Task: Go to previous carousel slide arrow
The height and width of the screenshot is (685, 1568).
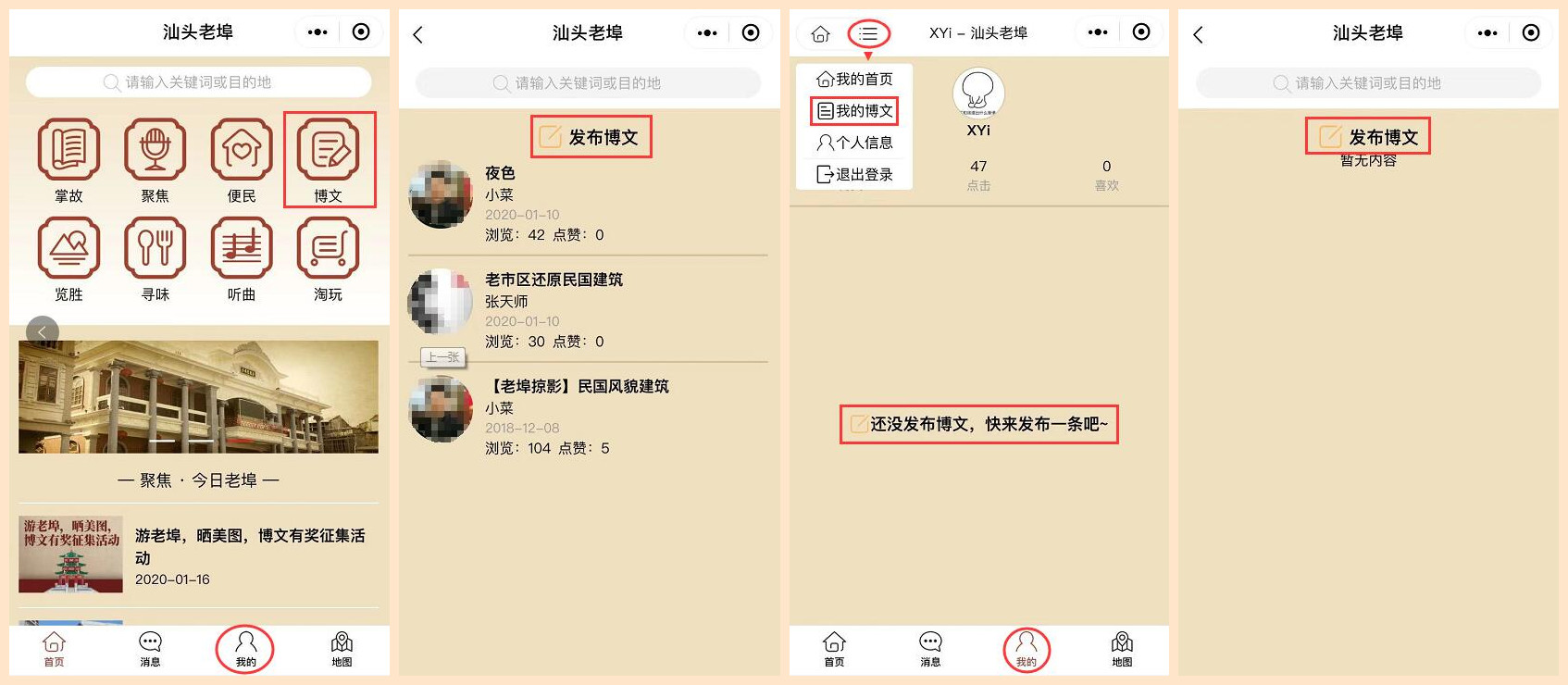Action: point(43,332)
